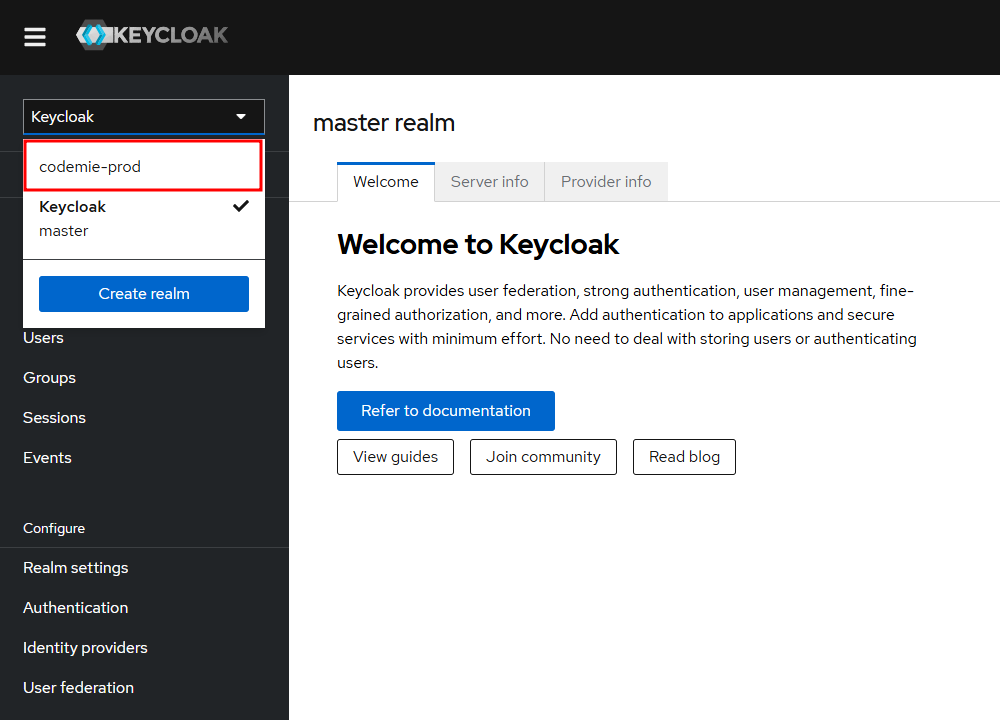Collapse the realm selector dropdown

point(144,117)
